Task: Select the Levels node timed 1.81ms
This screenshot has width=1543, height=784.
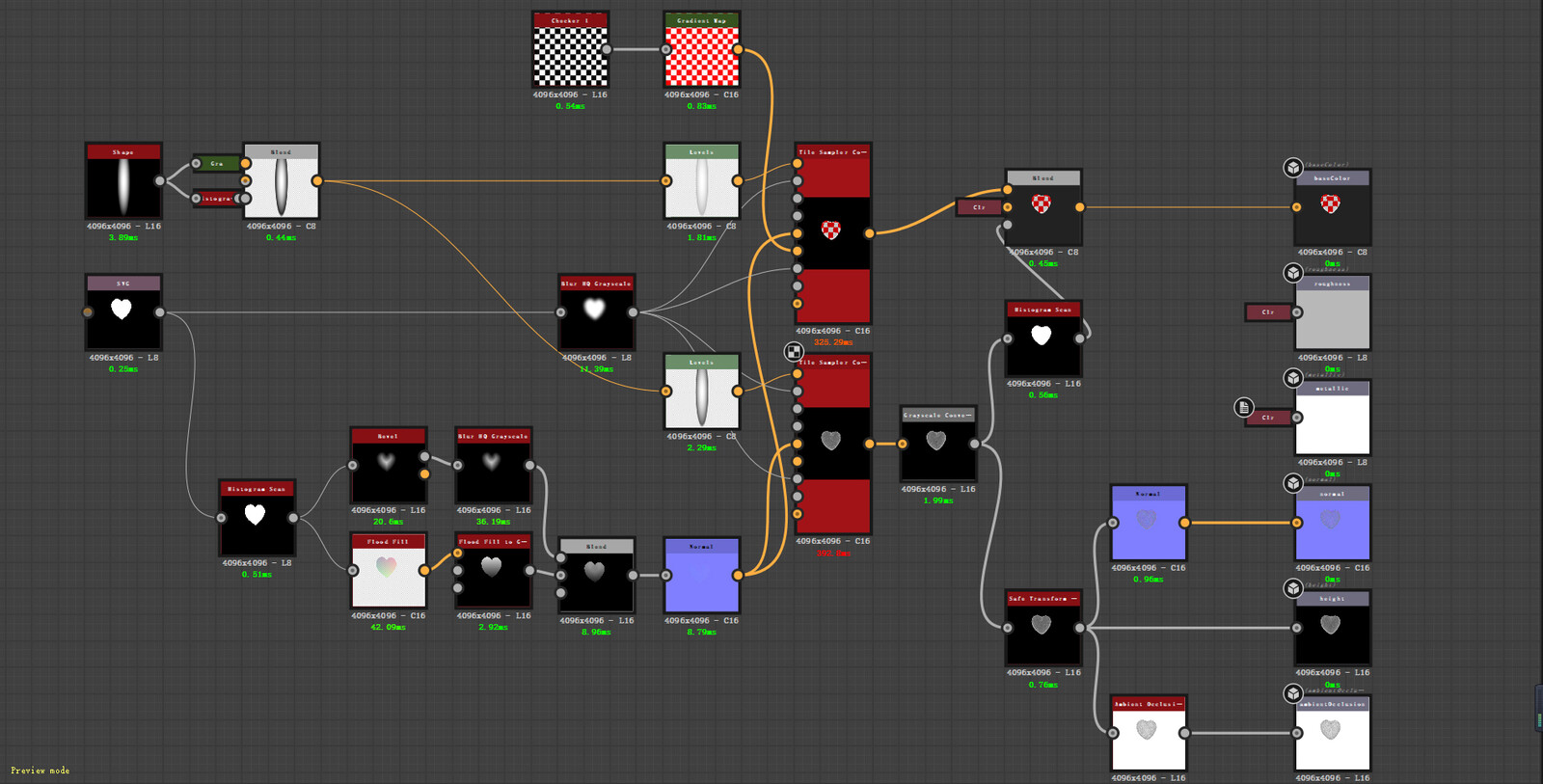Action: click(x=702, y=181)
